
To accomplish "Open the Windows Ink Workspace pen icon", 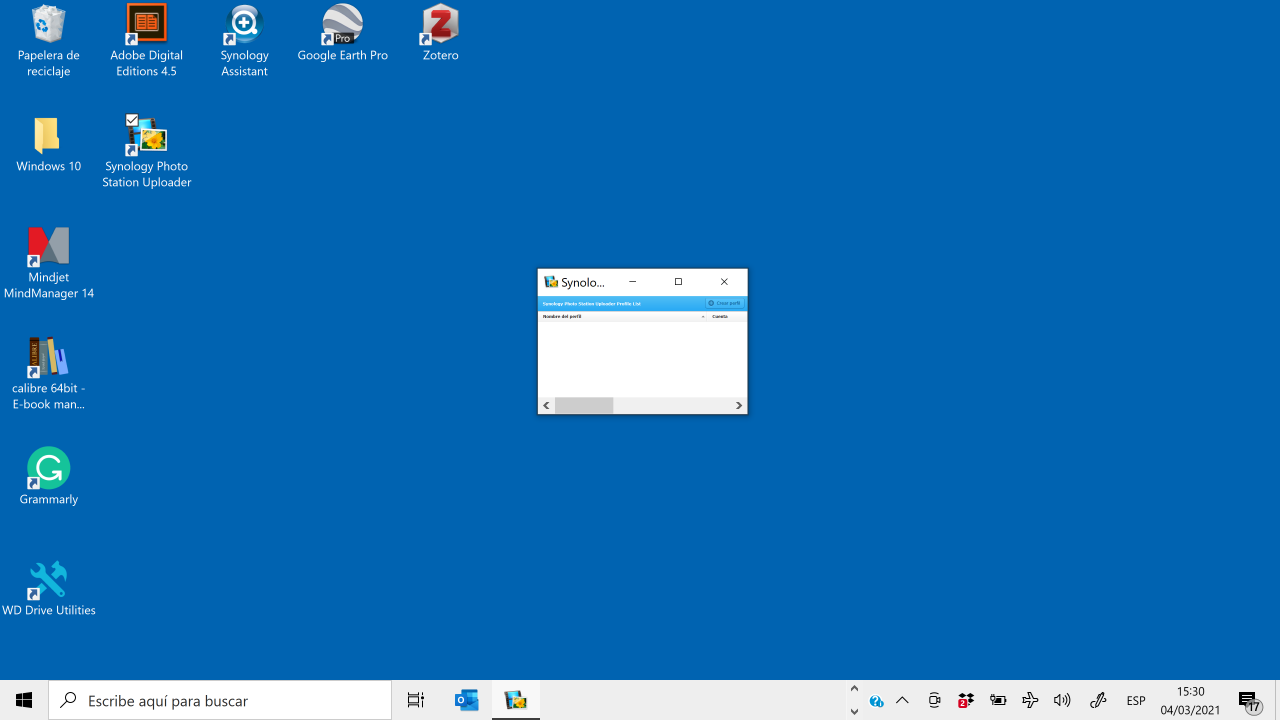I will pyautogui.click(x=1097, y=700).
